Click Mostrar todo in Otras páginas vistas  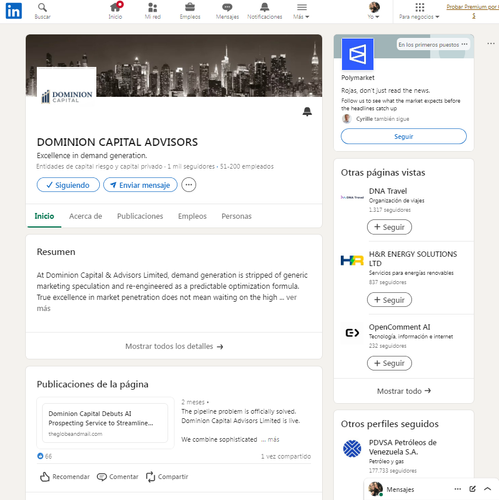point(404,391)
